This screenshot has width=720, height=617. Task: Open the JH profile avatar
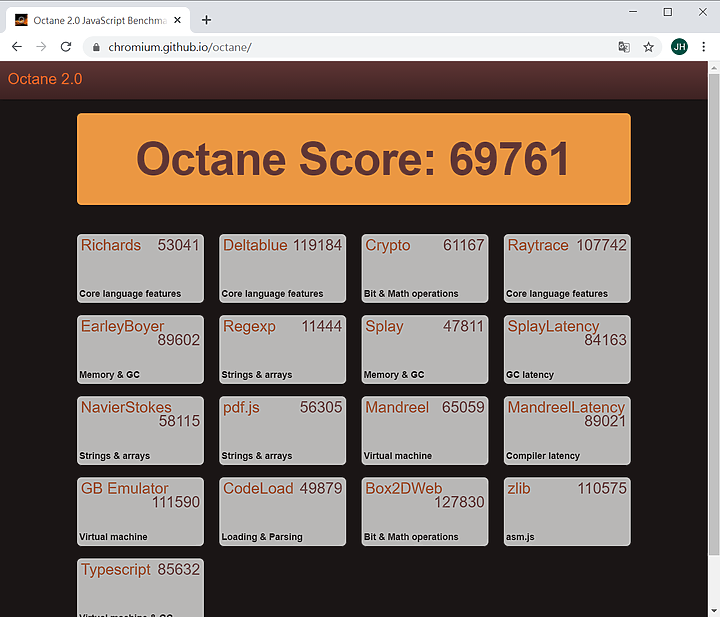679,47
